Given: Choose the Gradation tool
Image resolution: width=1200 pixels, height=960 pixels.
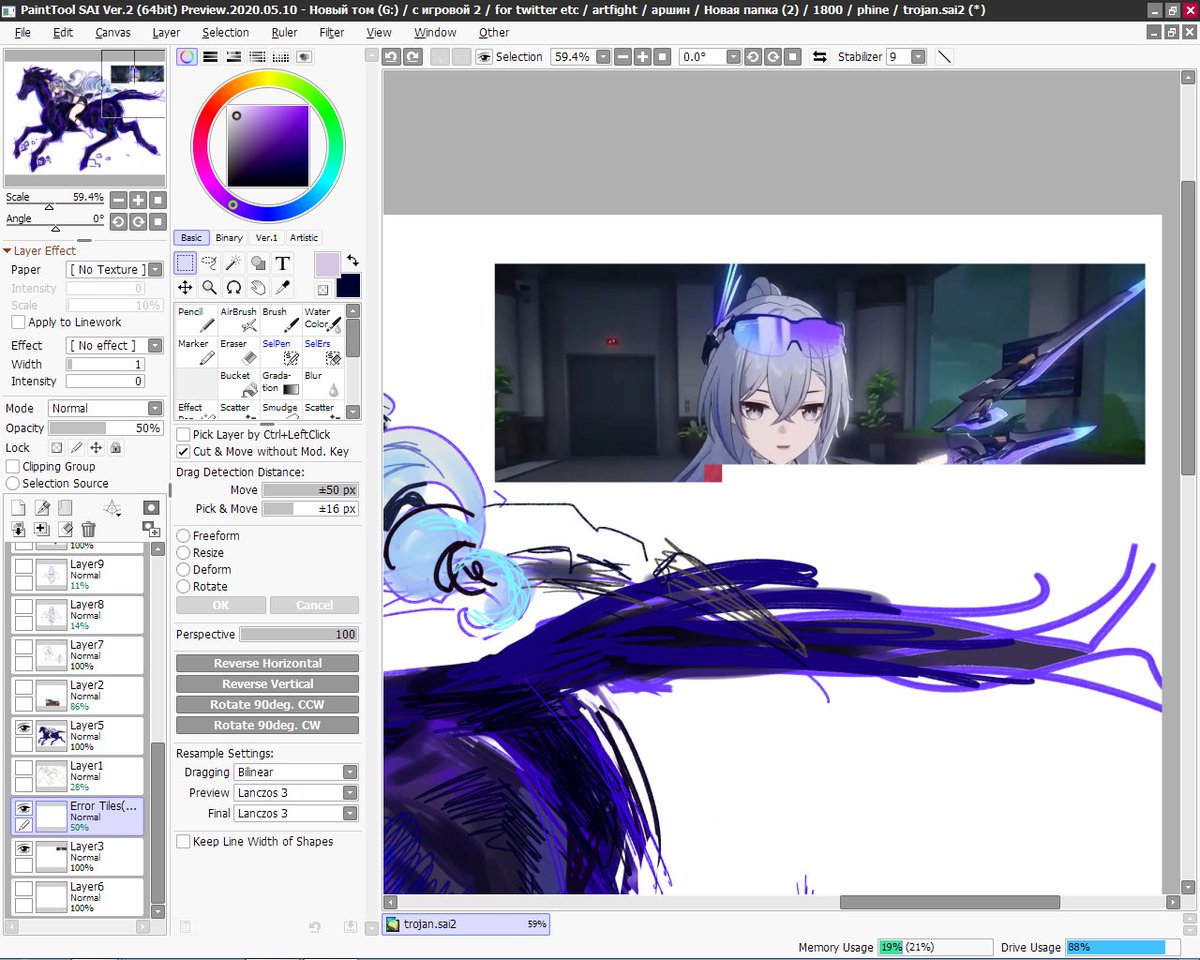Looking at the screenshot, I should point(280,384).
